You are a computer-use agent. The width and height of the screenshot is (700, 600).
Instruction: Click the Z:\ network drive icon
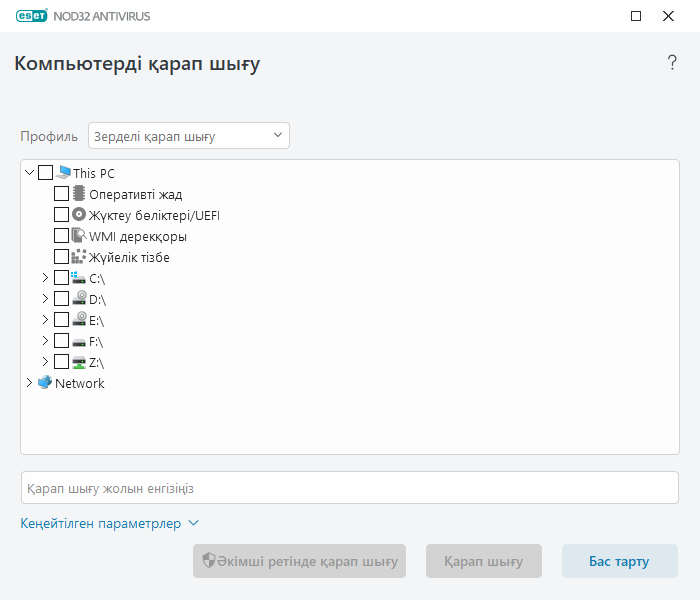click(x=79, y=362)
